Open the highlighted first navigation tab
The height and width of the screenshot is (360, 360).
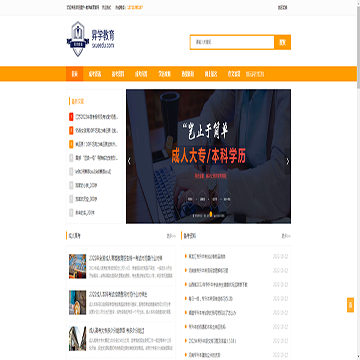pos(74,74)
